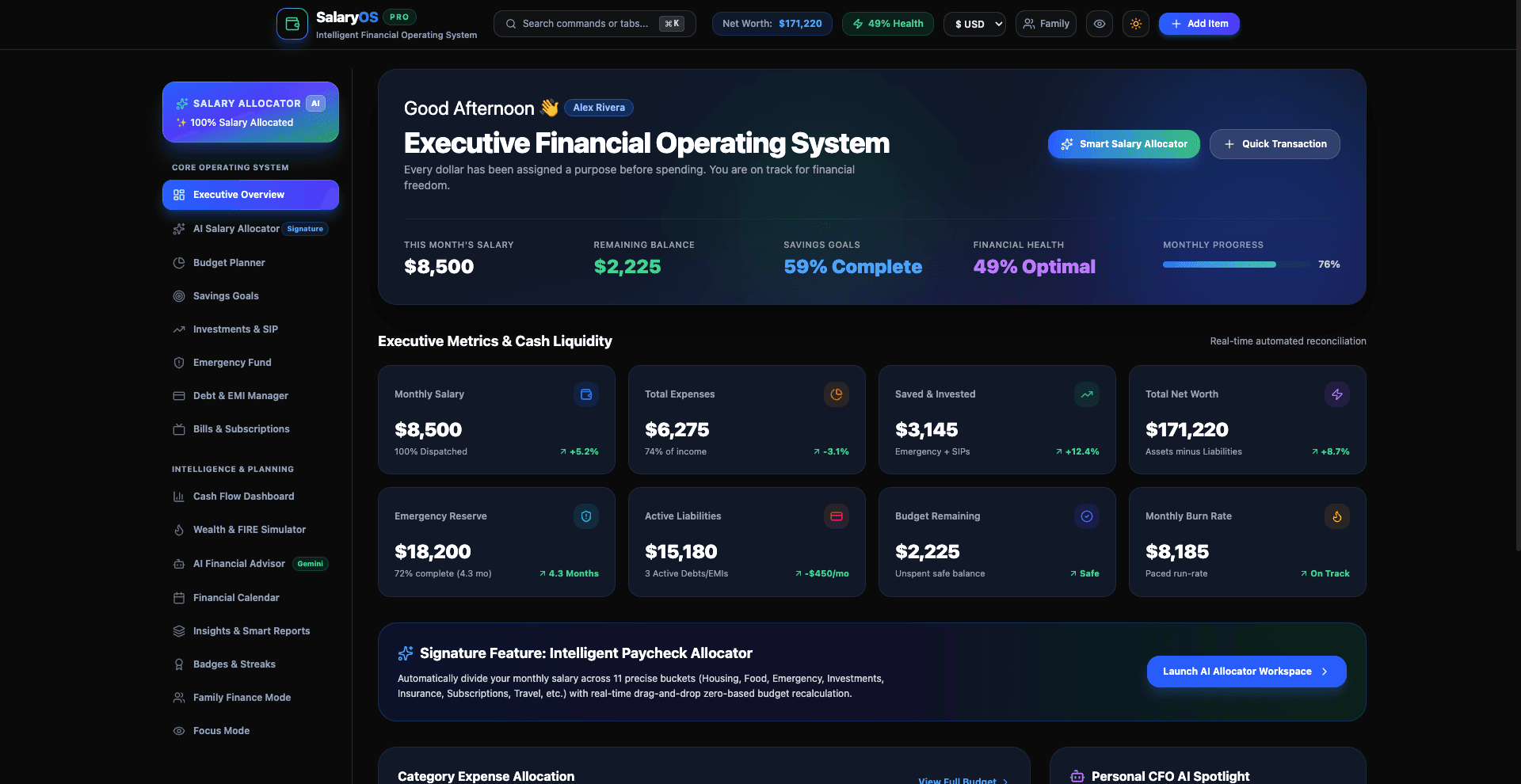Click the Smart Salary Allocator button
The image size is (1521, 784).
[1124, 144]
